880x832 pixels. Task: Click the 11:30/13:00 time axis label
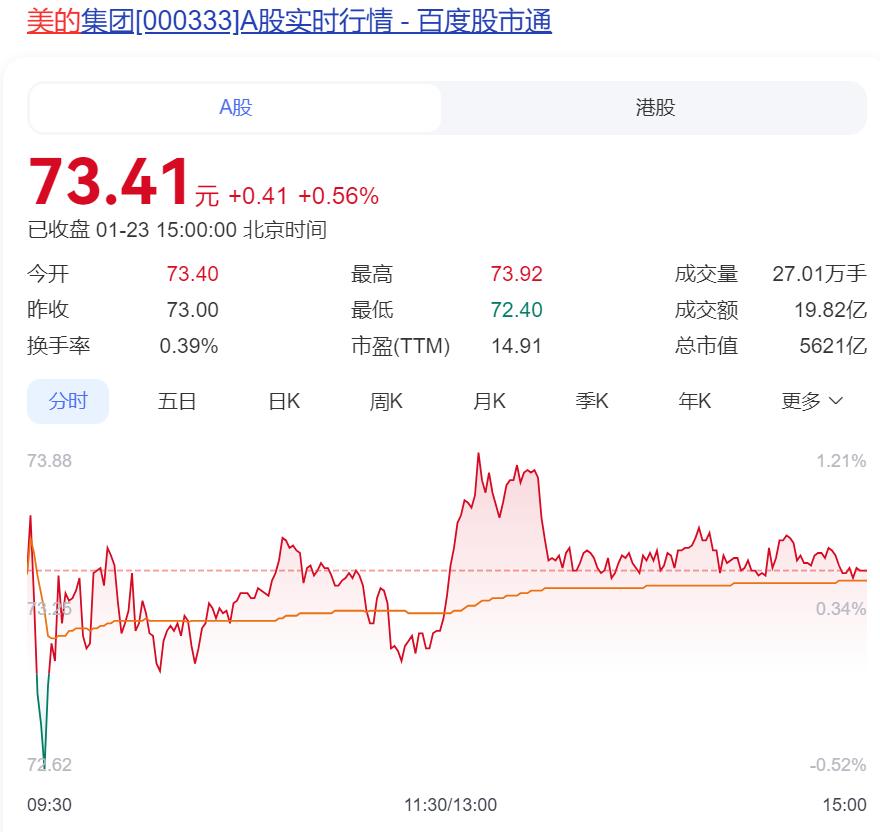(451, 805)
